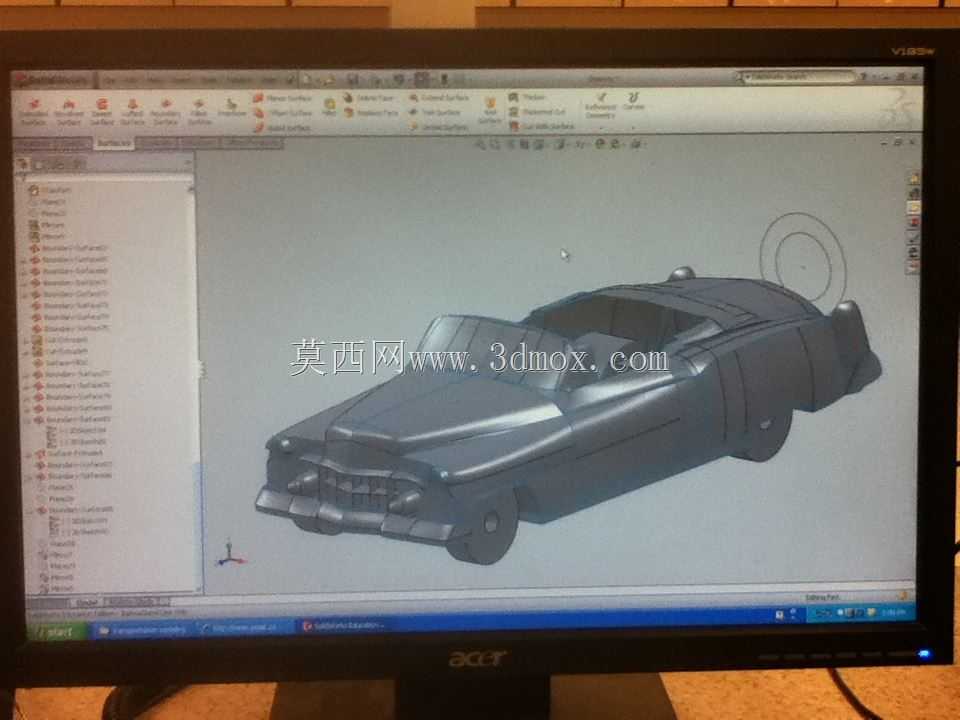The width and height of the screenshot is (960, 720).
Task: Switch to the Surfaces ribbon tab
Action: 113,143
